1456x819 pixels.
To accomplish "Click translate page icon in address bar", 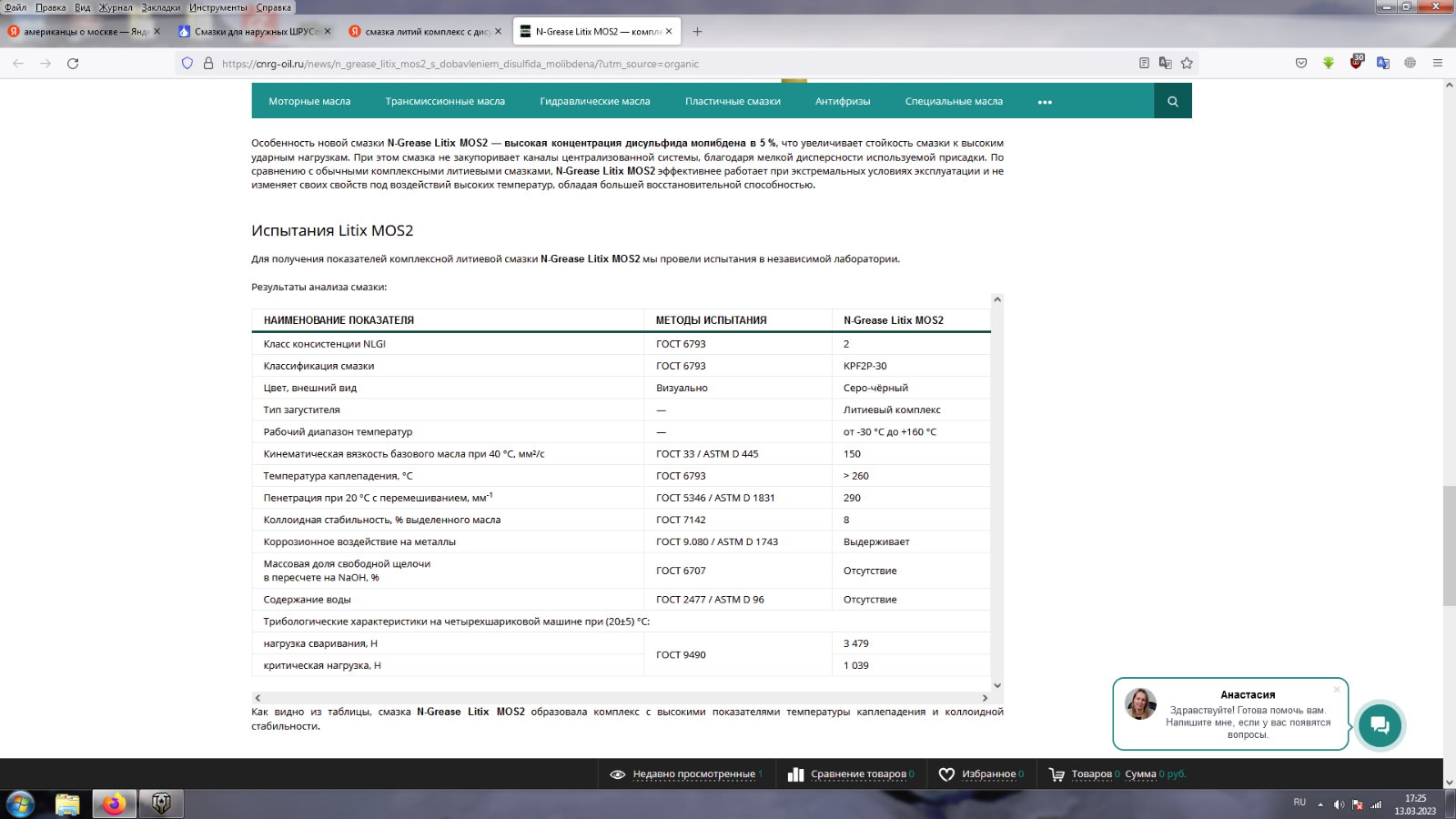I will coord(1165,64).
